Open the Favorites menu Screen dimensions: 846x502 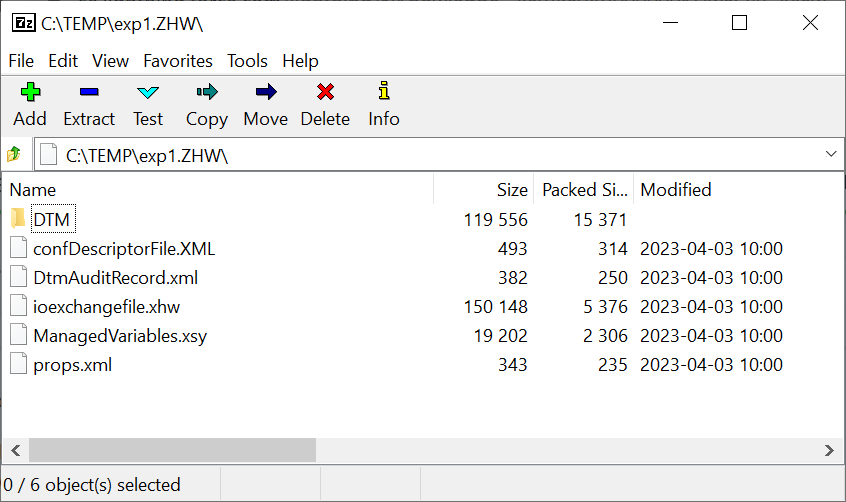click(178, 61)
